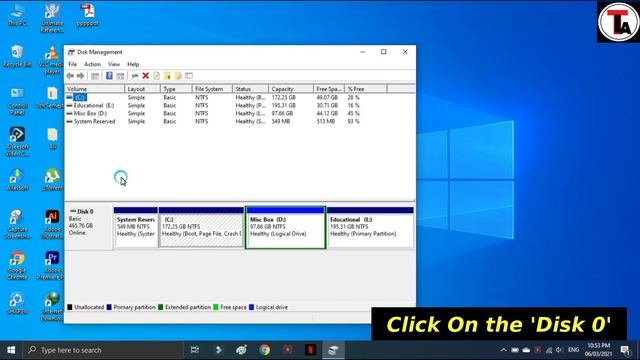The height and width of the screenshot is (360, 640).
Task: Open the Adobe Premiere Pro desktop icon
Action: [x=52, y=265]
